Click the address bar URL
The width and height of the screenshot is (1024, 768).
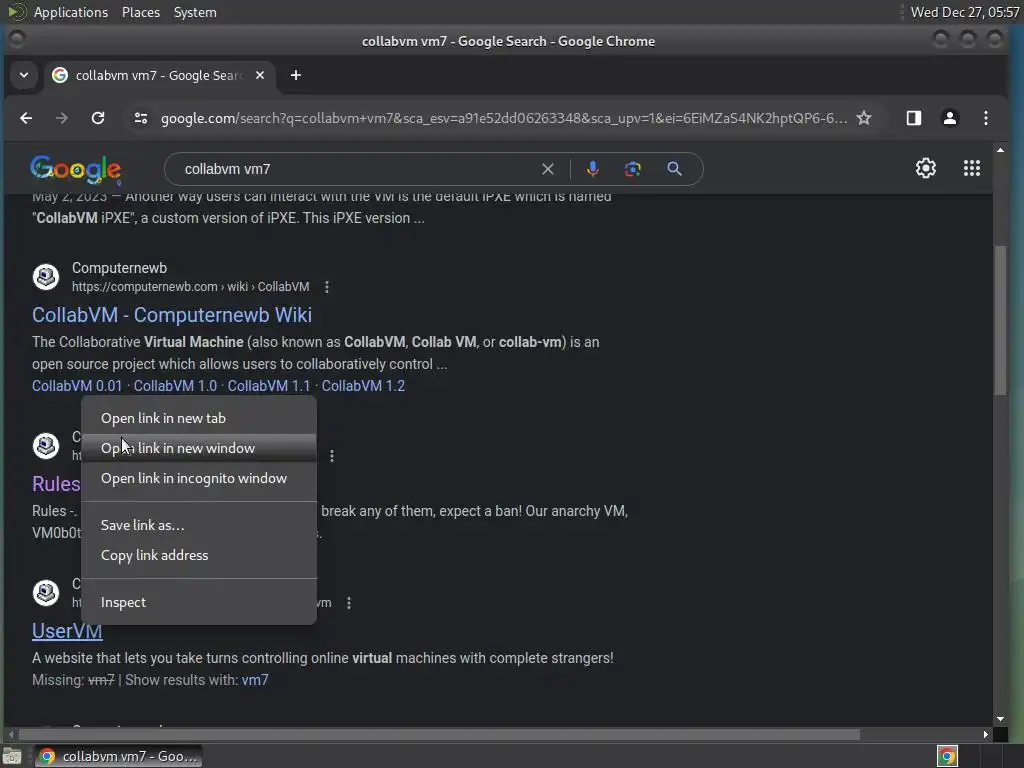pos(504,118)
